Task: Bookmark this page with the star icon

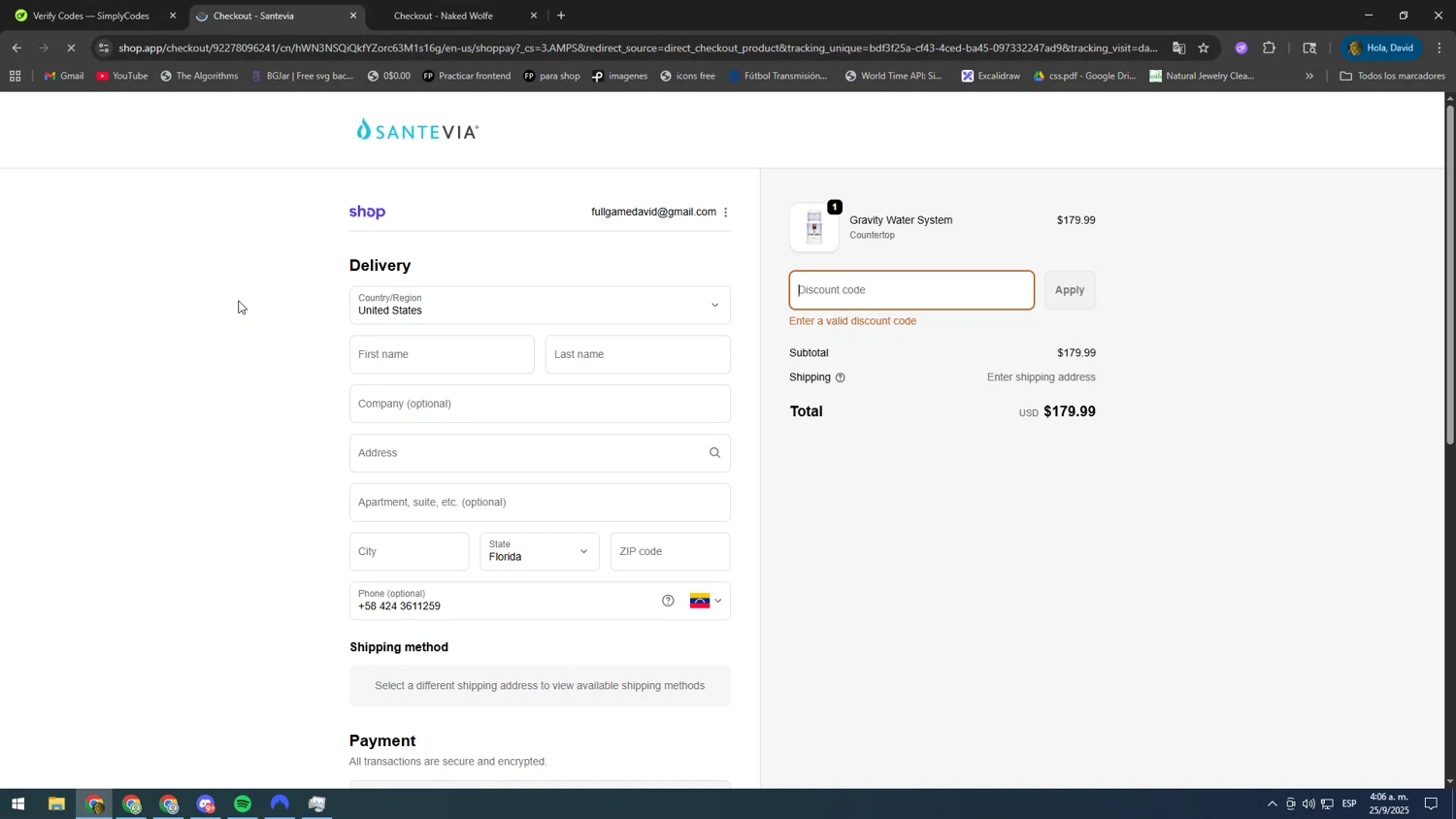Action: 1204,48
